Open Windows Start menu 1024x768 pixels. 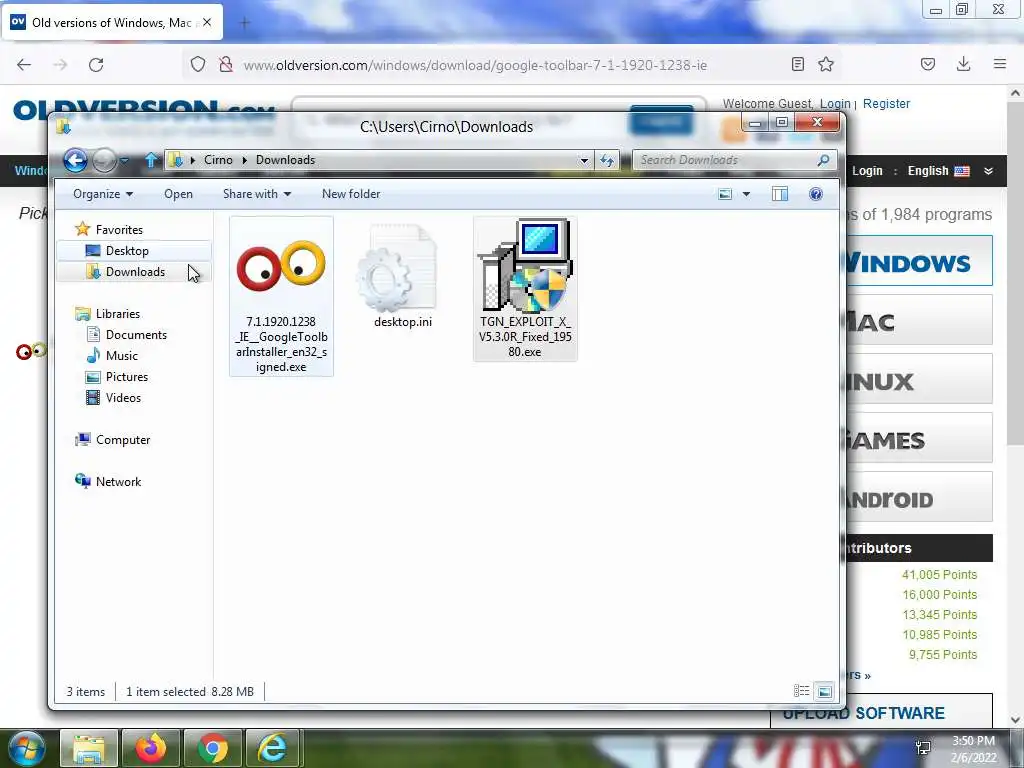click(x=25, y=748)
